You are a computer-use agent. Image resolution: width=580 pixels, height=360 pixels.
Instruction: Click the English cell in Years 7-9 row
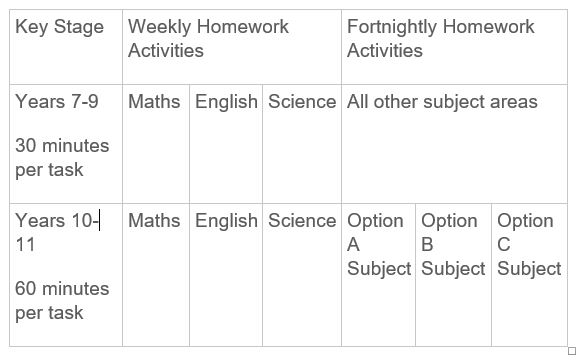[226, 144]
